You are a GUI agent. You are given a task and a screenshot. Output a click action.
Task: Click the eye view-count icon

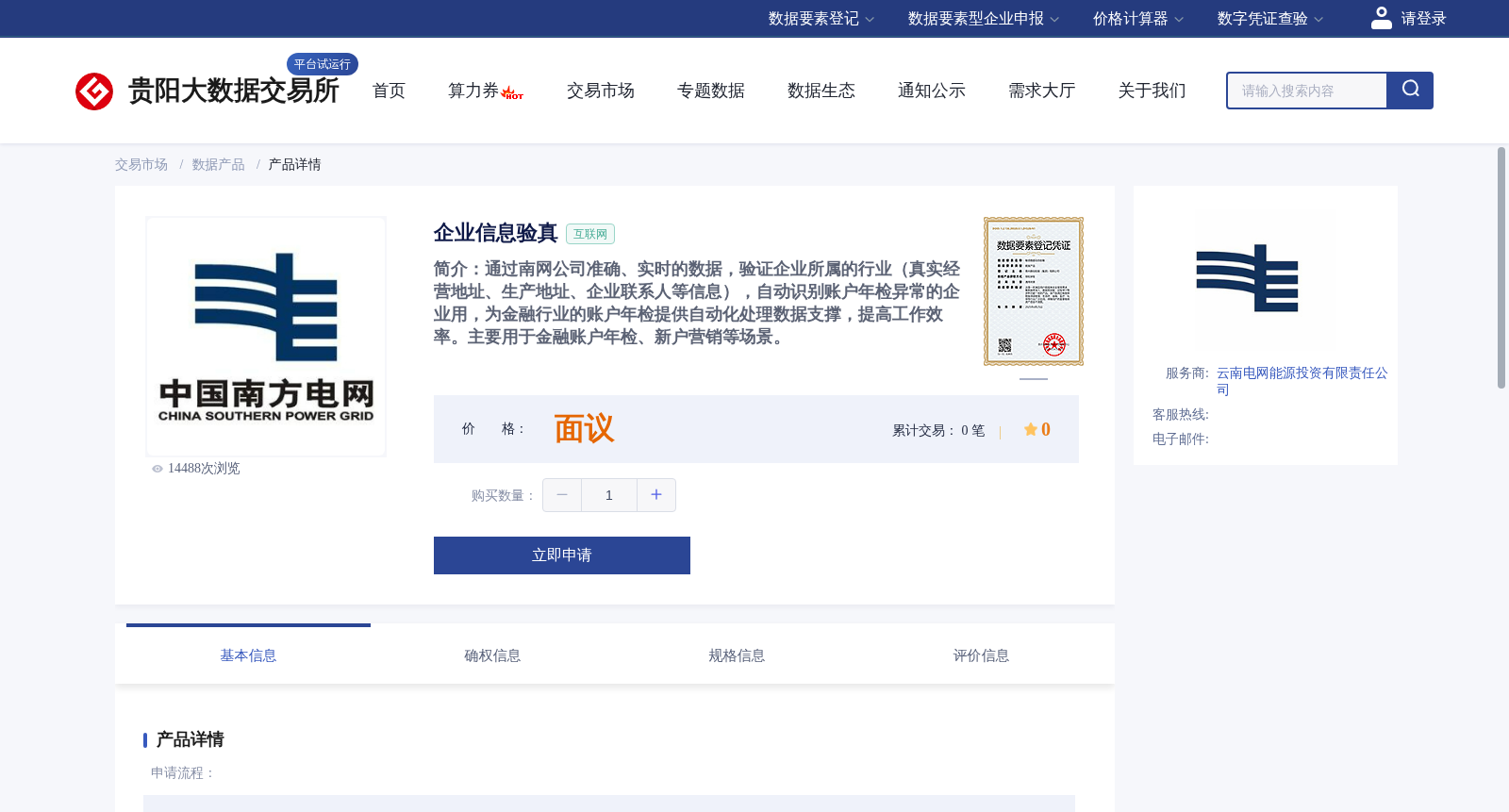pyautogui.click(x=158, y=469)
